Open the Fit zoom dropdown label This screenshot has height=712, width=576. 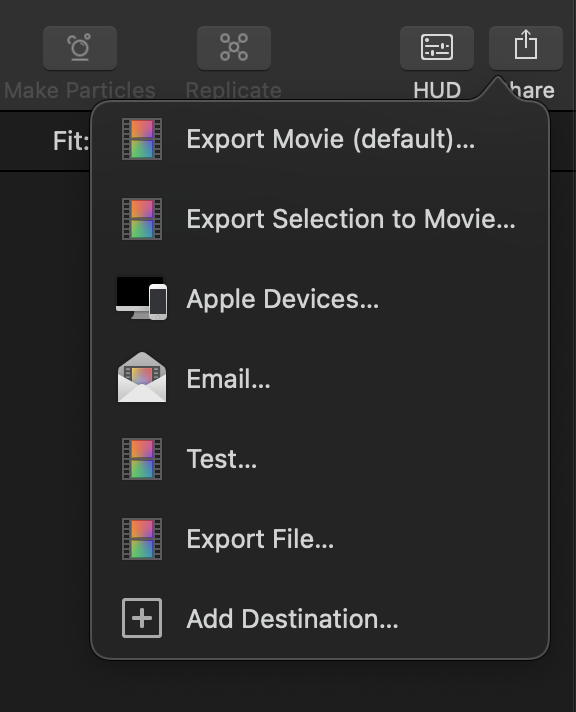(70, 141)
